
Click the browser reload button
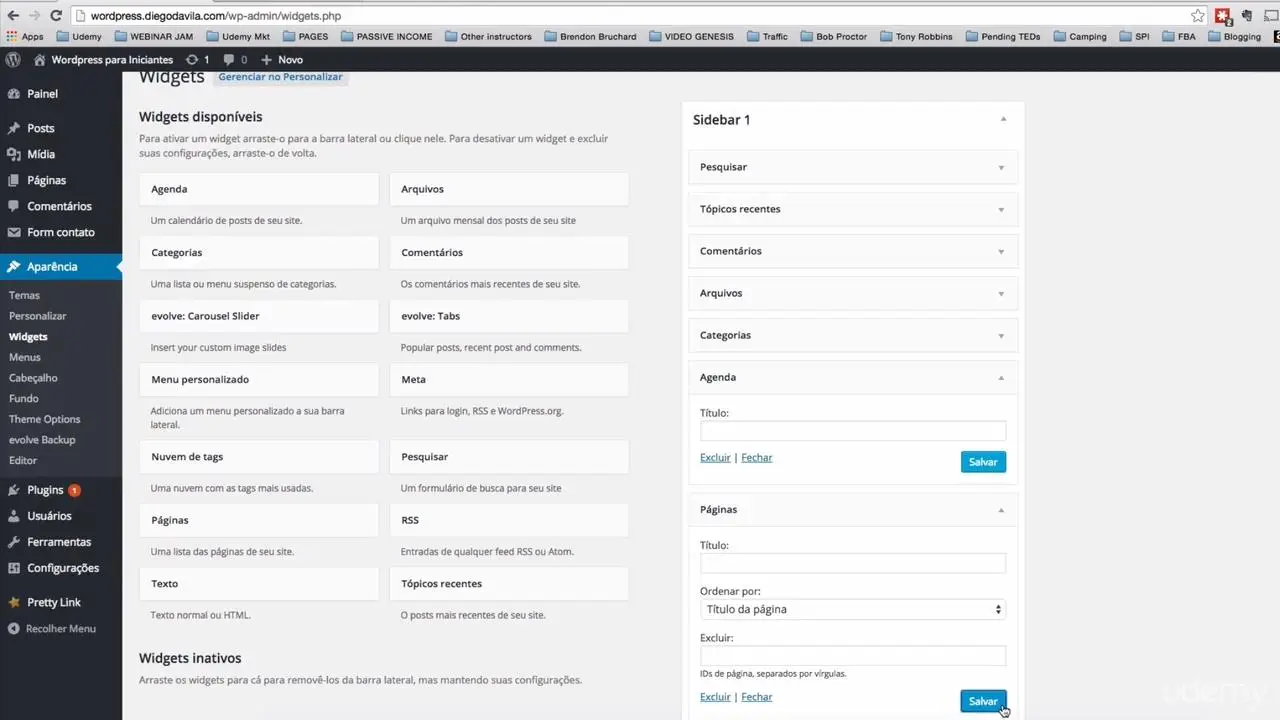(x=56, y=16)
